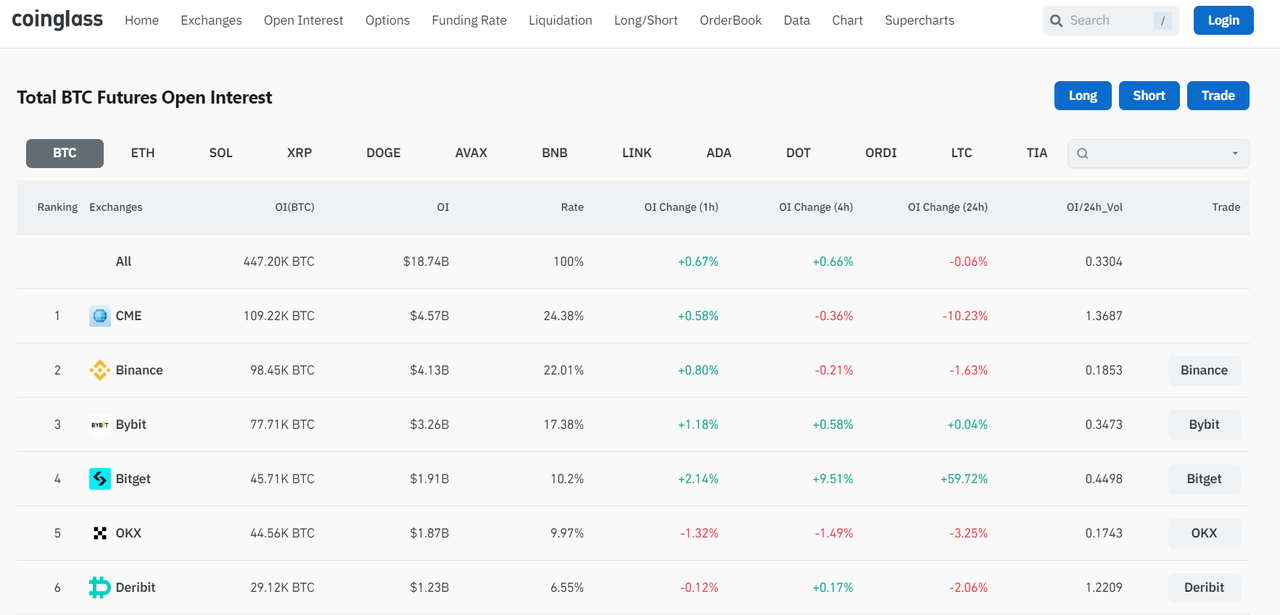The height and width of the screenshot is (615, 1280).
Task: Click the 447.20K BTC total value
Action: click(279, 262)
